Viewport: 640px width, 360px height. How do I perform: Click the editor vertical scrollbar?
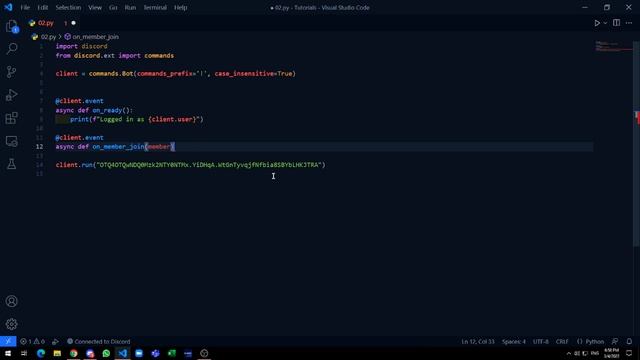[636, 144]
